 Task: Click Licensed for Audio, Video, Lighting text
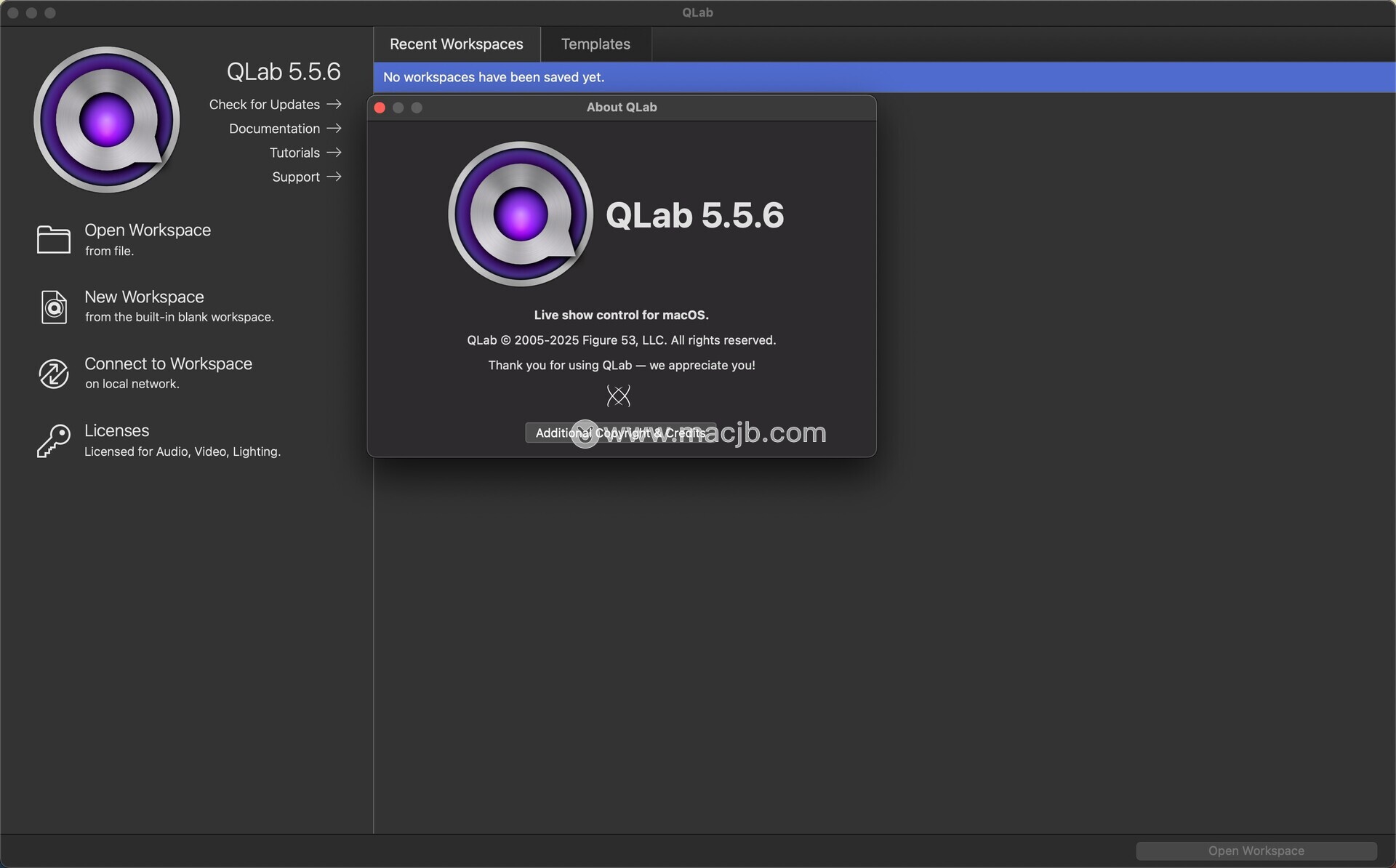tap(182, 451)
